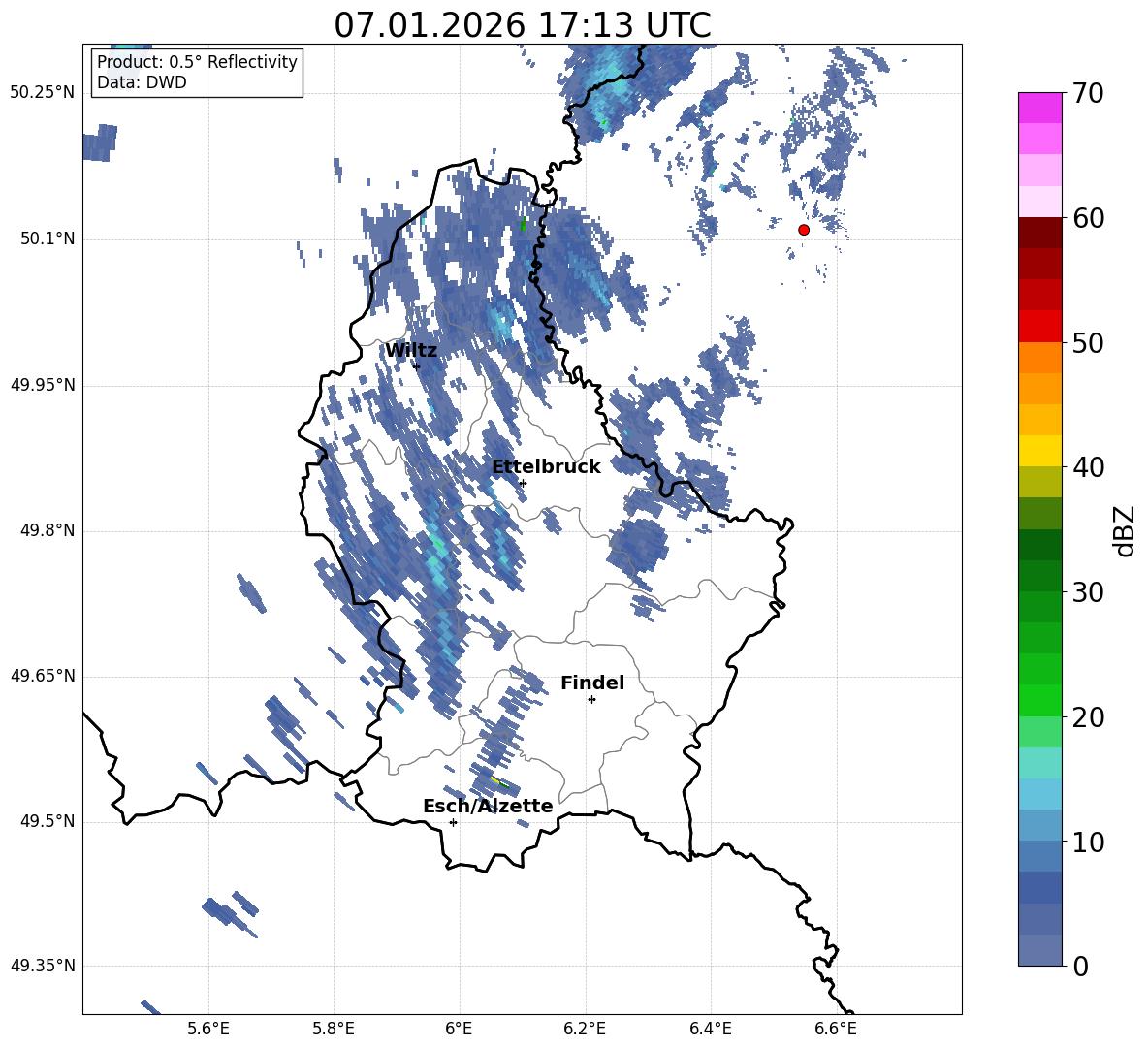Screen dimensions: 1148x1048
Task: Click the plot title 07.01.2026 17:13 UTC
Action: pos(523,25)
